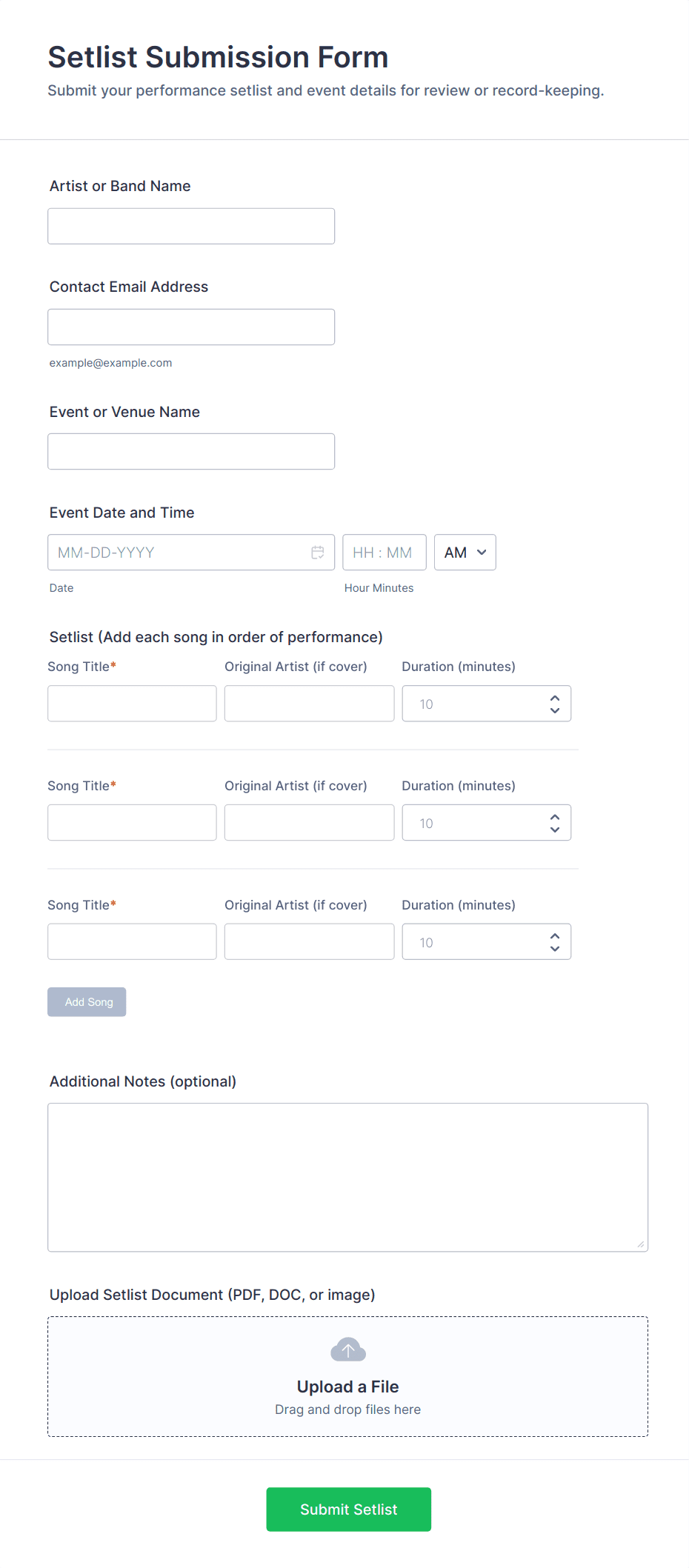Decrease the first song's duration

click(x=555, y=711)
